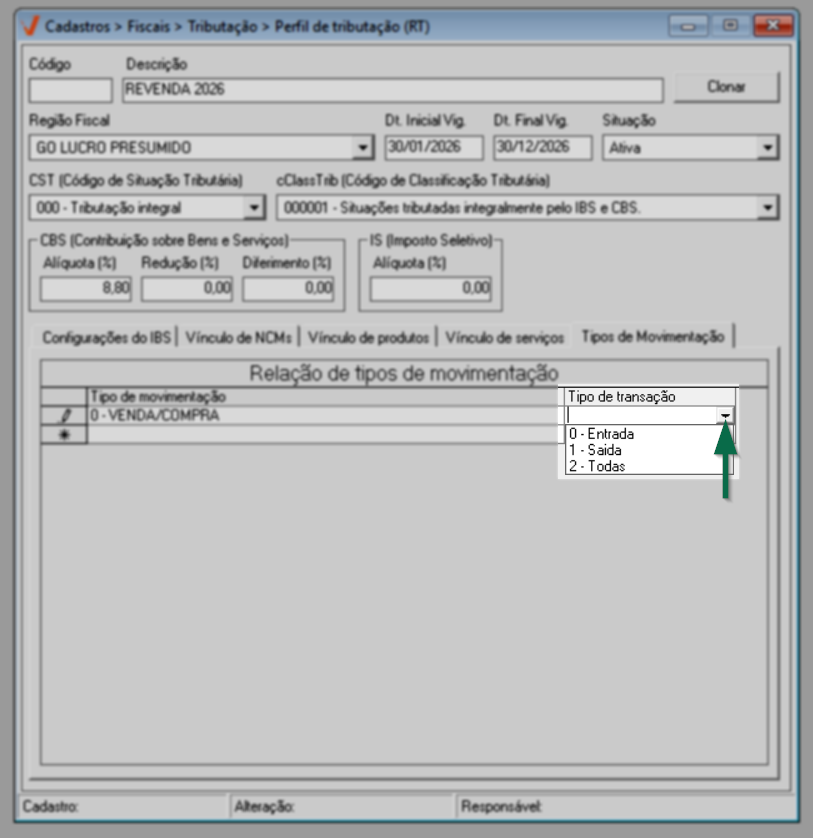This screenshot has width=813, height=838.
Task: Close the Perfil de tributação window
Action: coord(773,26)
